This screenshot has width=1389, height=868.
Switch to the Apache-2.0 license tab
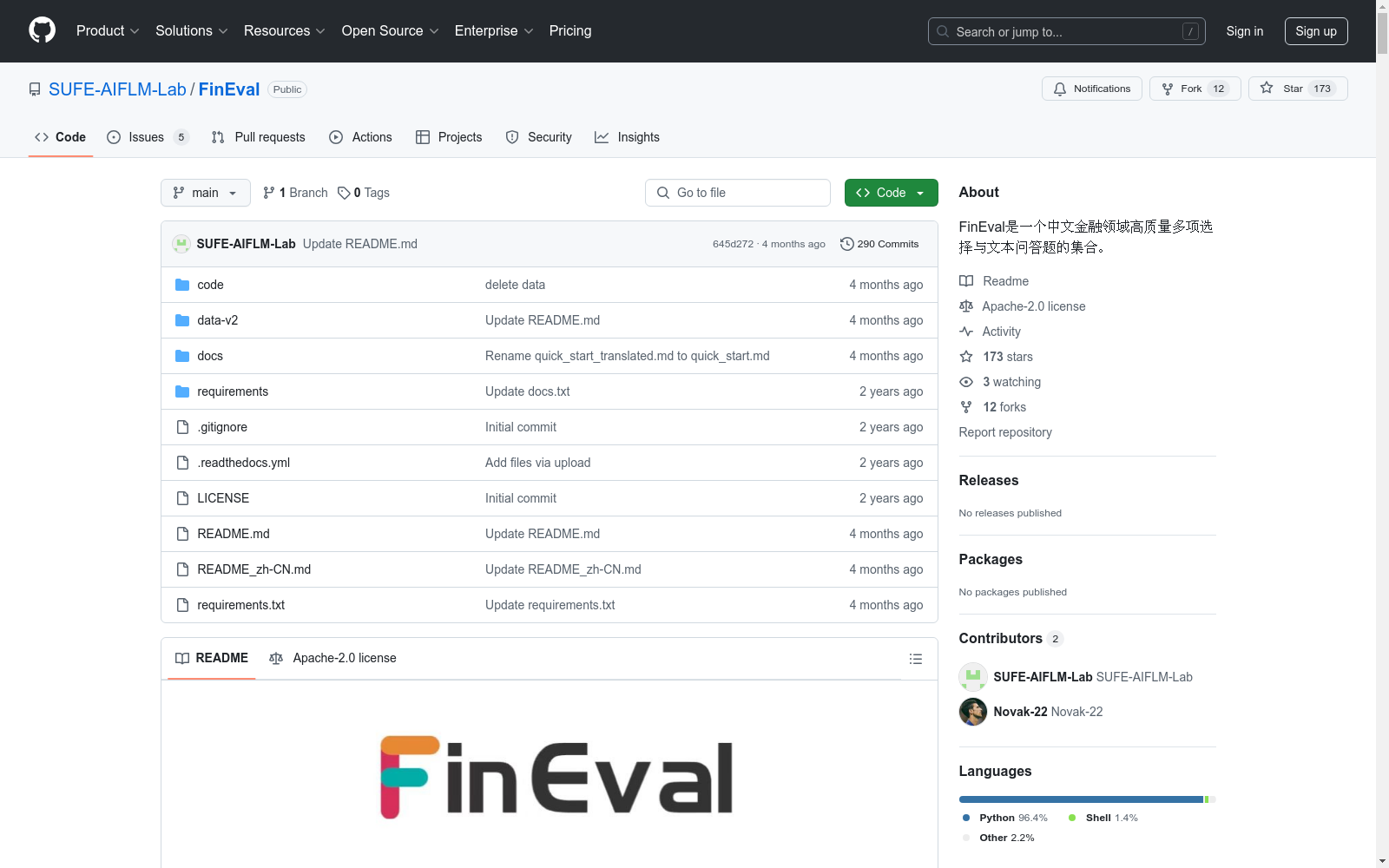click(x=332, y=658)
